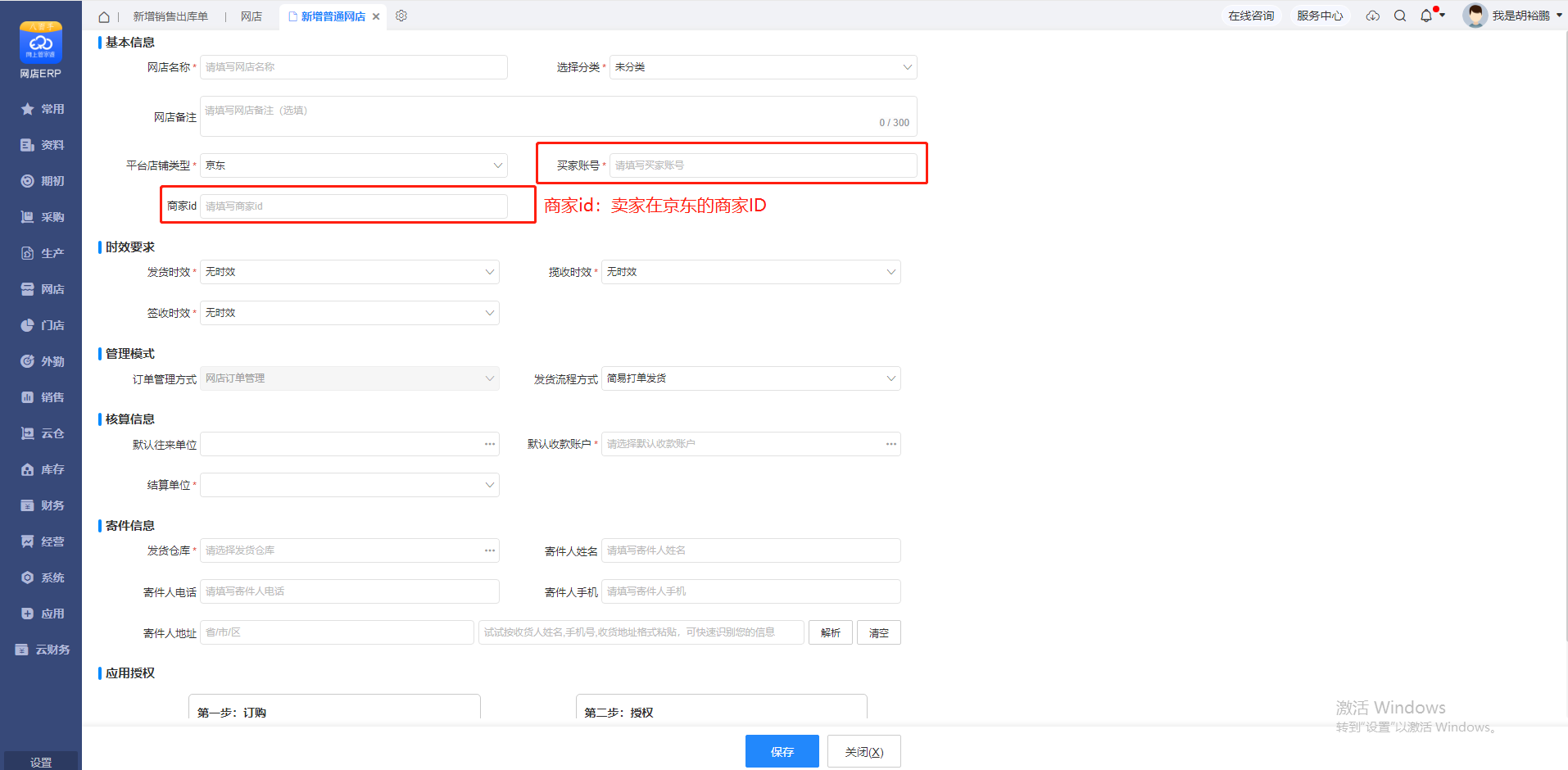This screenshot has width=1568, height=770.
Task: Go to the home tab icon
Action: [x=104, y=16]
